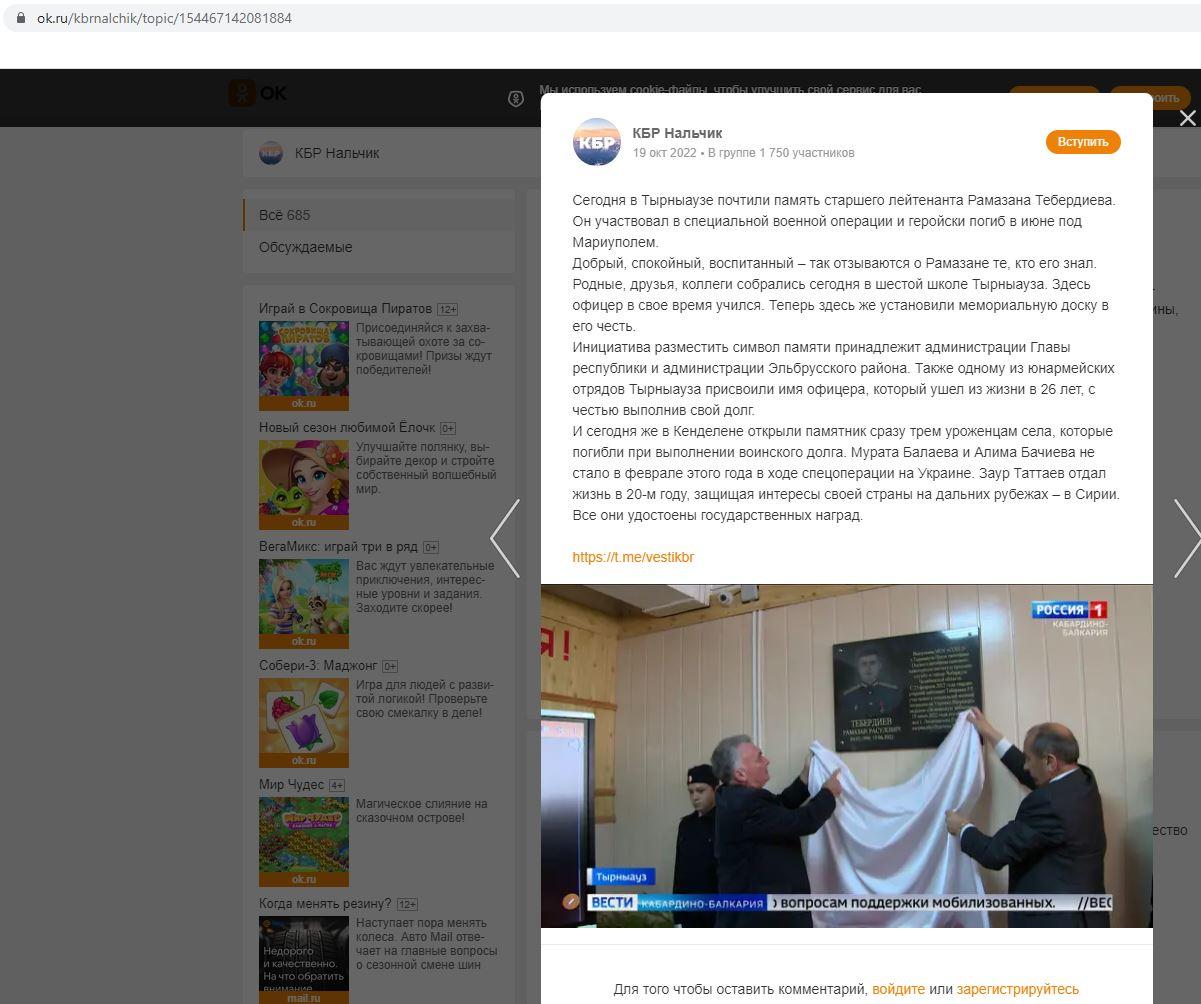Click the OK logo in the header
1201x1004 pixels.
pyautogui.click(x=257, y=93)
